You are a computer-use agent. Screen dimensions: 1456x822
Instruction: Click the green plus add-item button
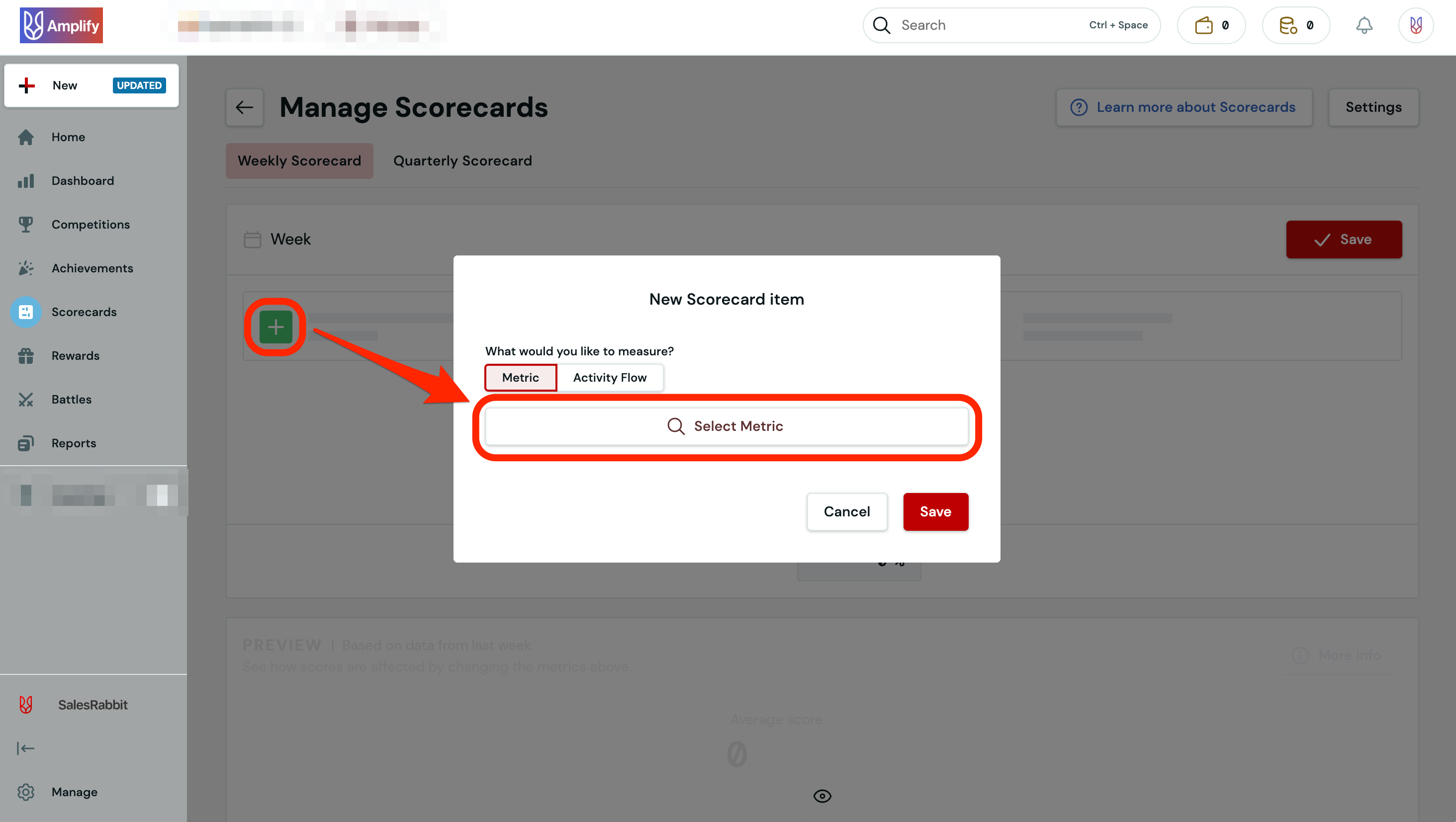pos(275,327)
